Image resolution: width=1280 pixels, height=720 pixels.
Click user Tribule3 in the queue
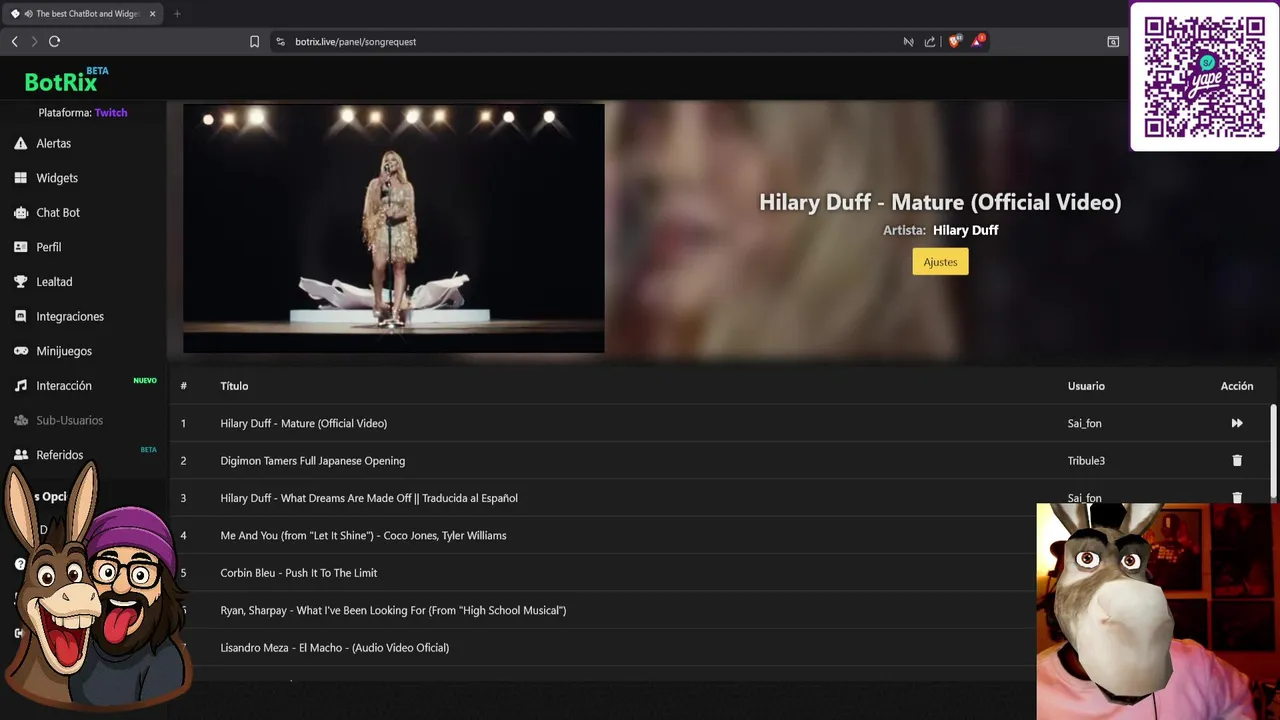pos(1086,461)
